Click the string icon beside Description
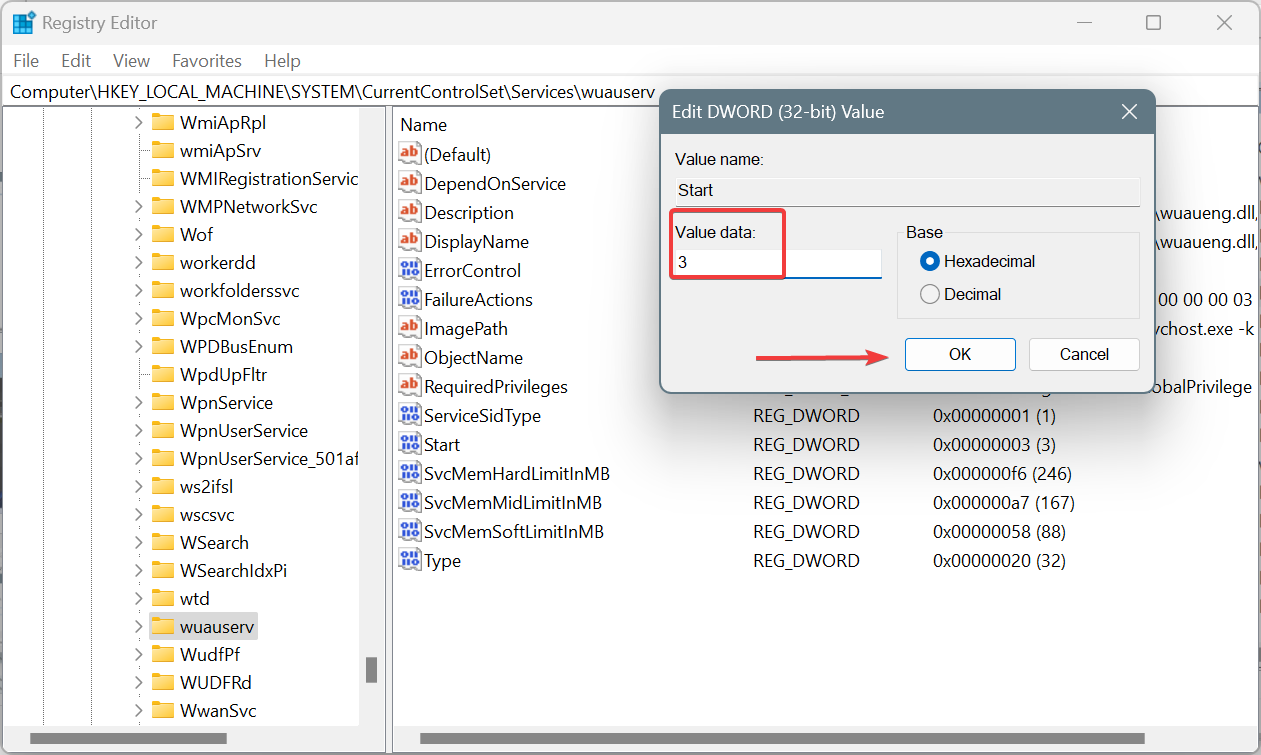This screenshot has width=1261, height=755. click(410, 212)
